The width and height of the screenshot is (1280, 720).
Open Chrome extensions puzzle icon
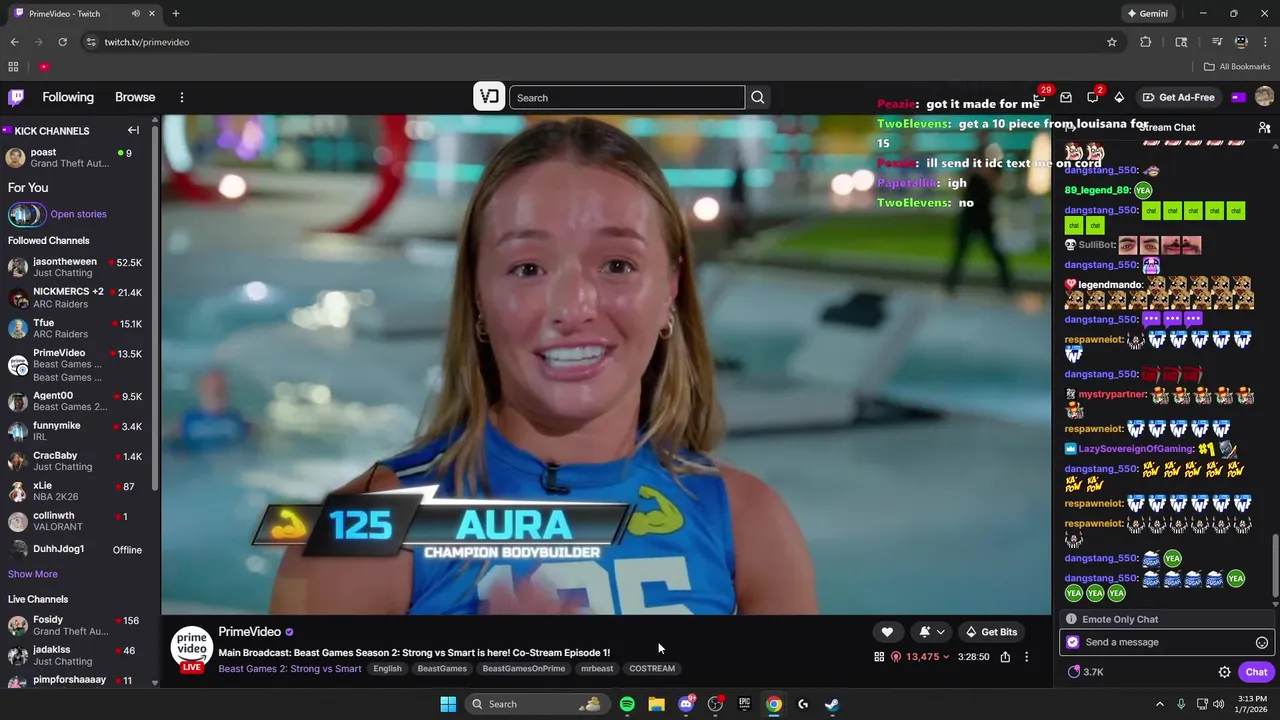tap(1146, 42)
